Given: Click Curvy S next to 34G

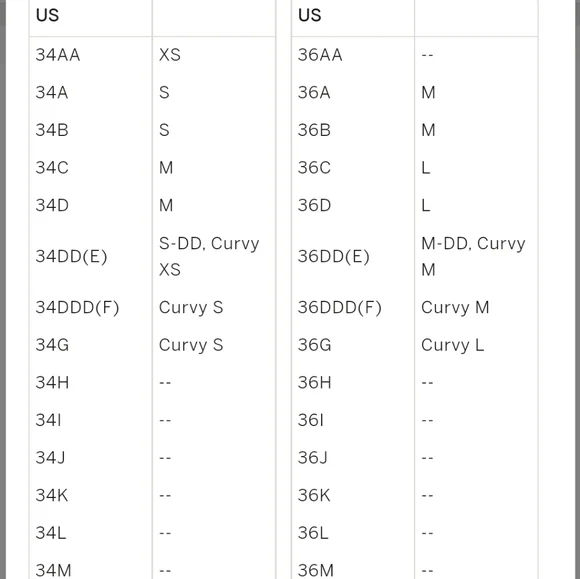Looking at the screenshot, I should click(x=191, y=345).
